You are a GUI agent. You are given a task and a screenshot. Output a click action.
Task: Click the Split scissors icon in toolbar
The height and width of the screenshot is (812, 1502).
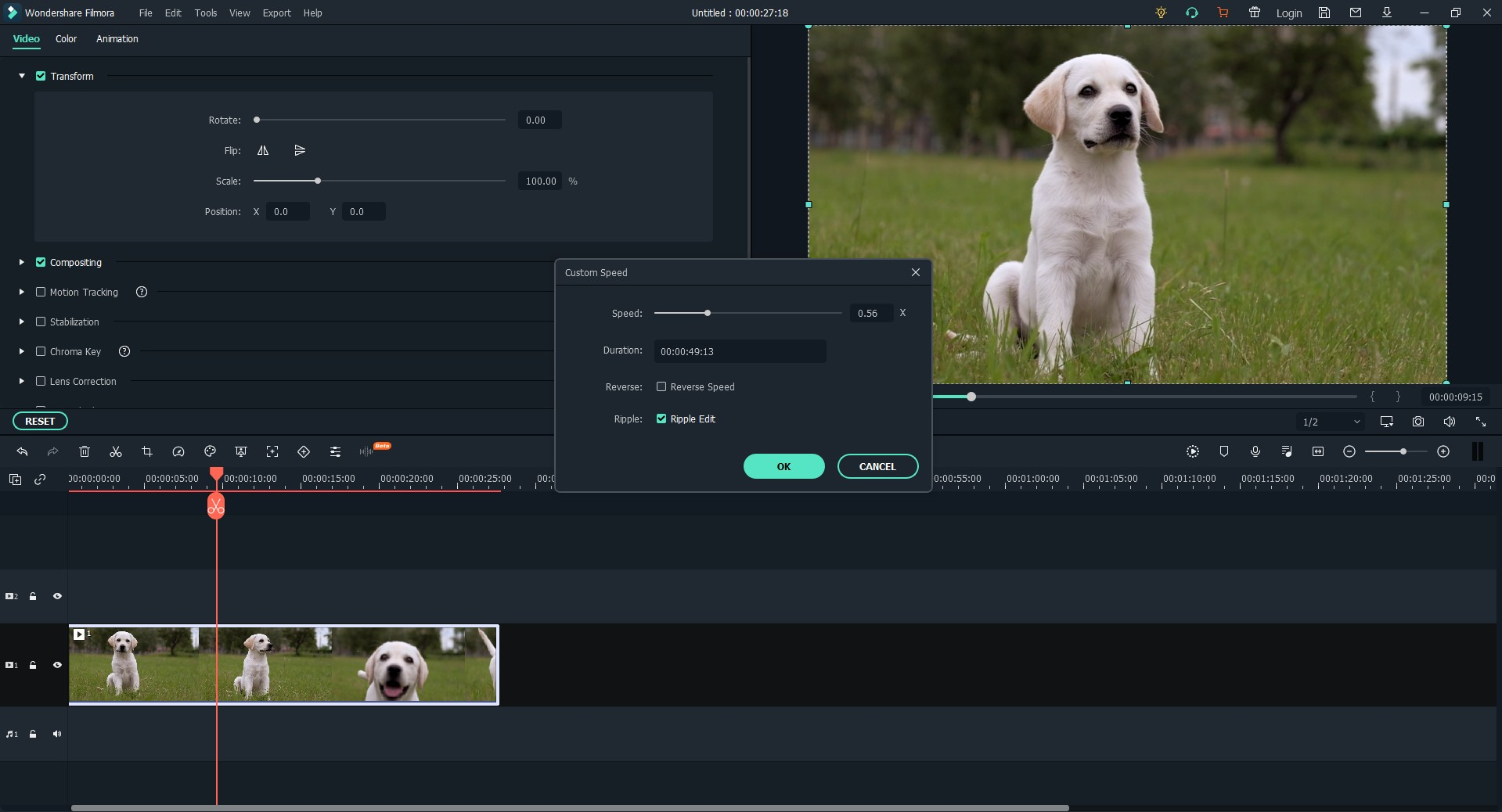click(116, 451)
